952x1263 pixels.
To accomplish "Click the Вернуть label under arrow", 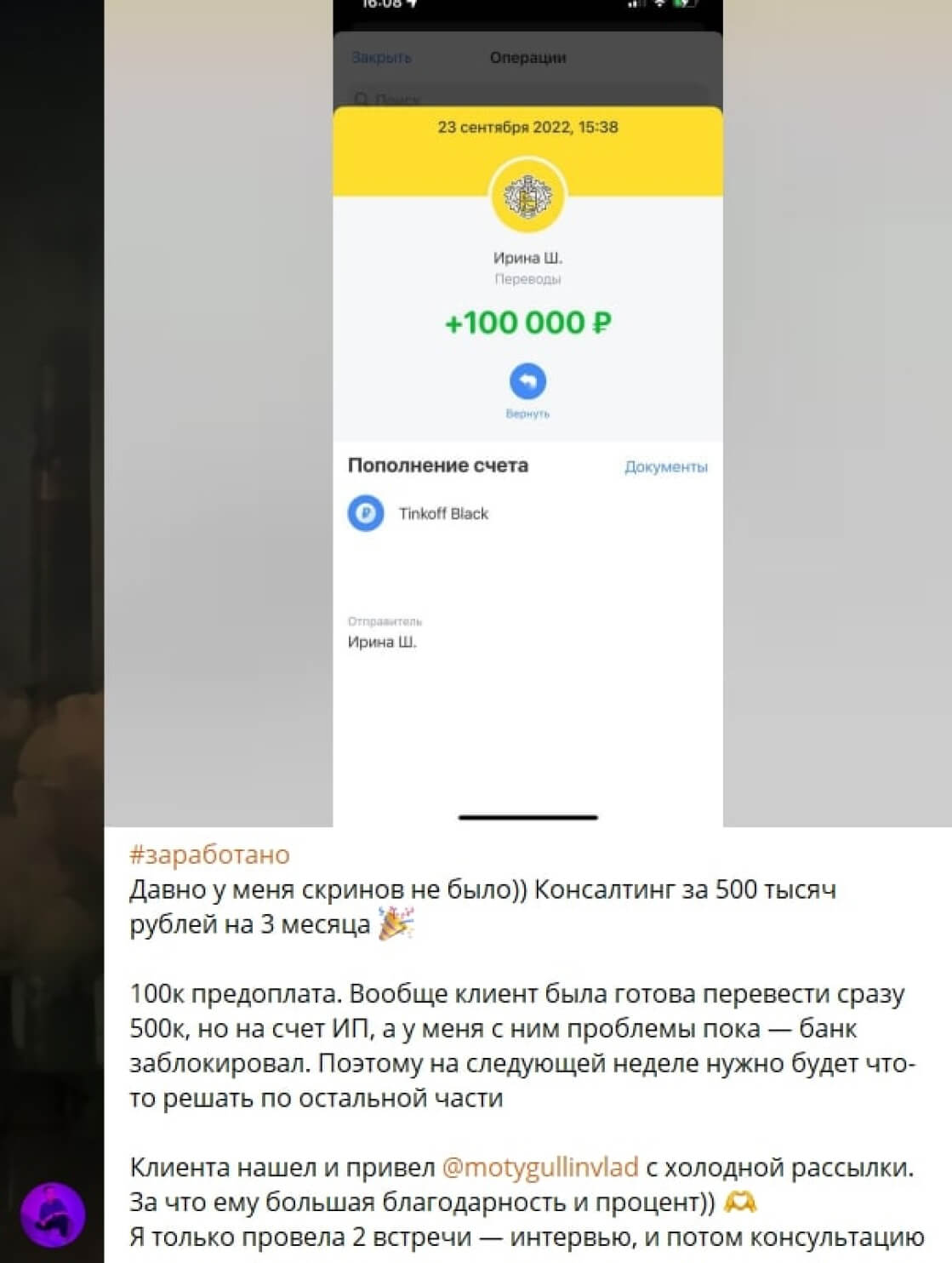I will pos(527,414).
